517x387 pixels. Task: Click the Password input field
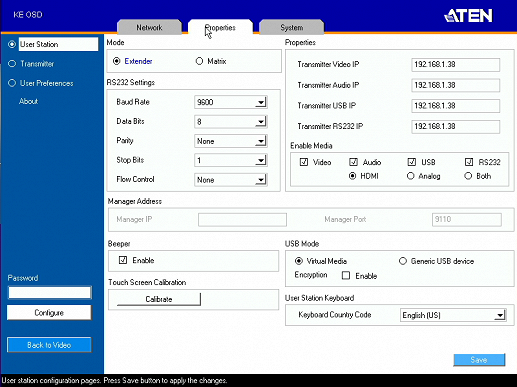[x=50, y=293]
